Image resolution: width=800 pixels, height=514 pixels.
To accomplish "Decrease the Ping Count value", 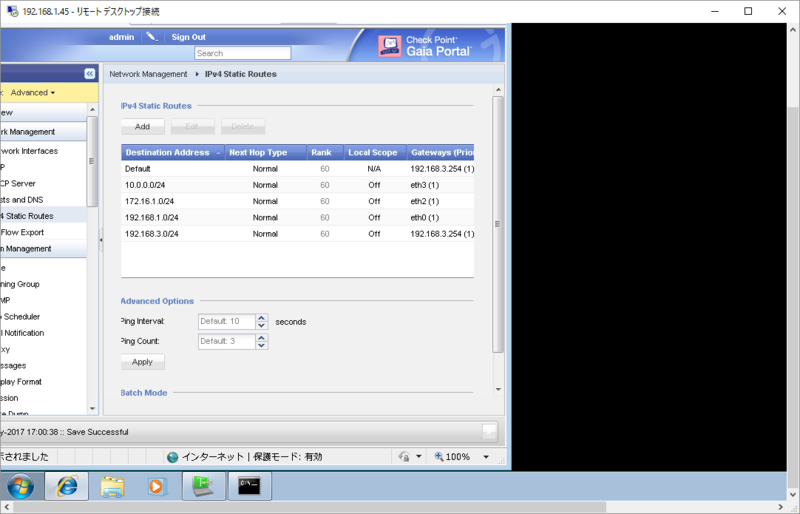I will [x=261, y=345].
